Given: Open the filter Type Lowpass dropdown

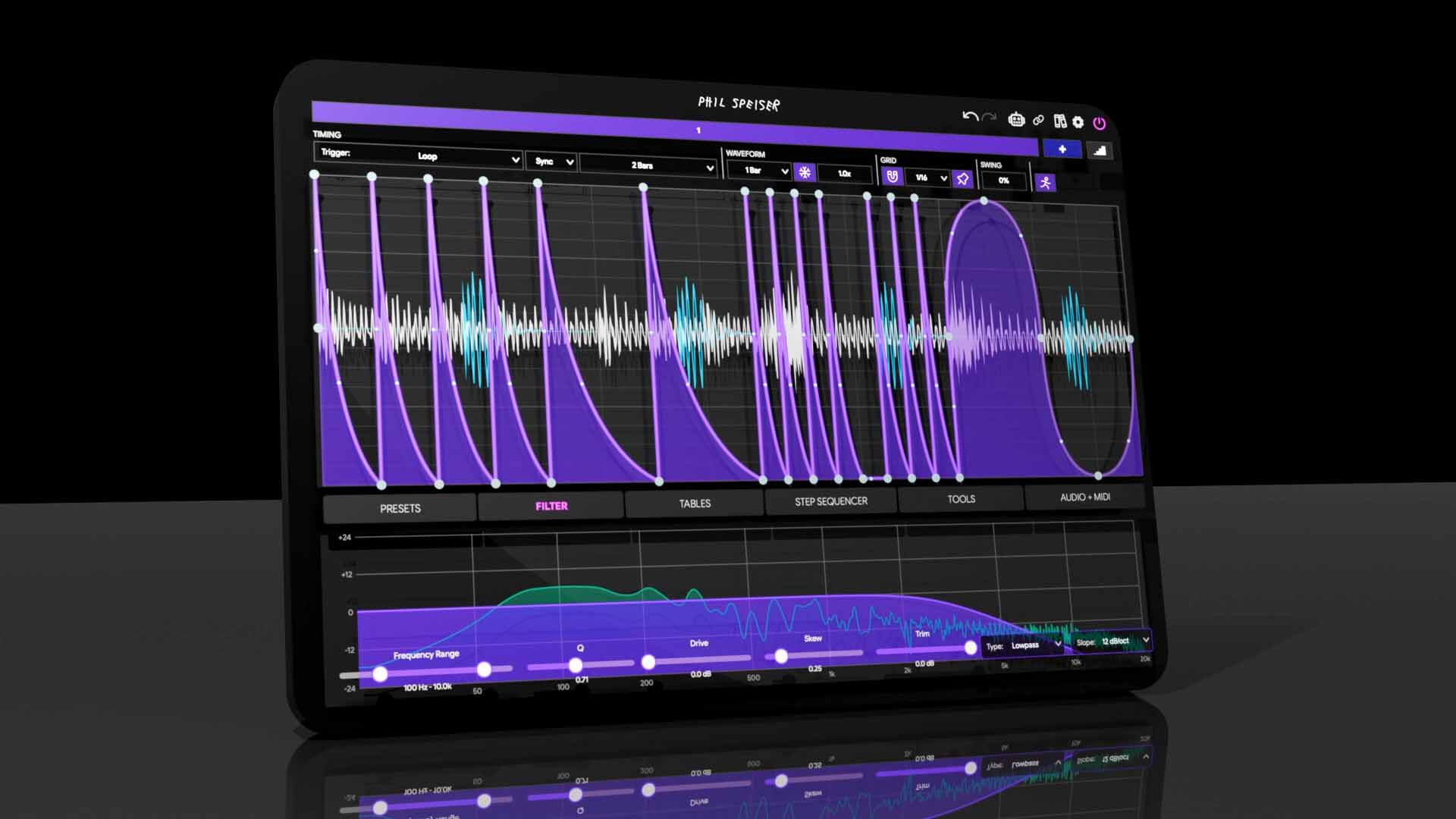Looking at the screenshot, I should tap(1024, 645).
